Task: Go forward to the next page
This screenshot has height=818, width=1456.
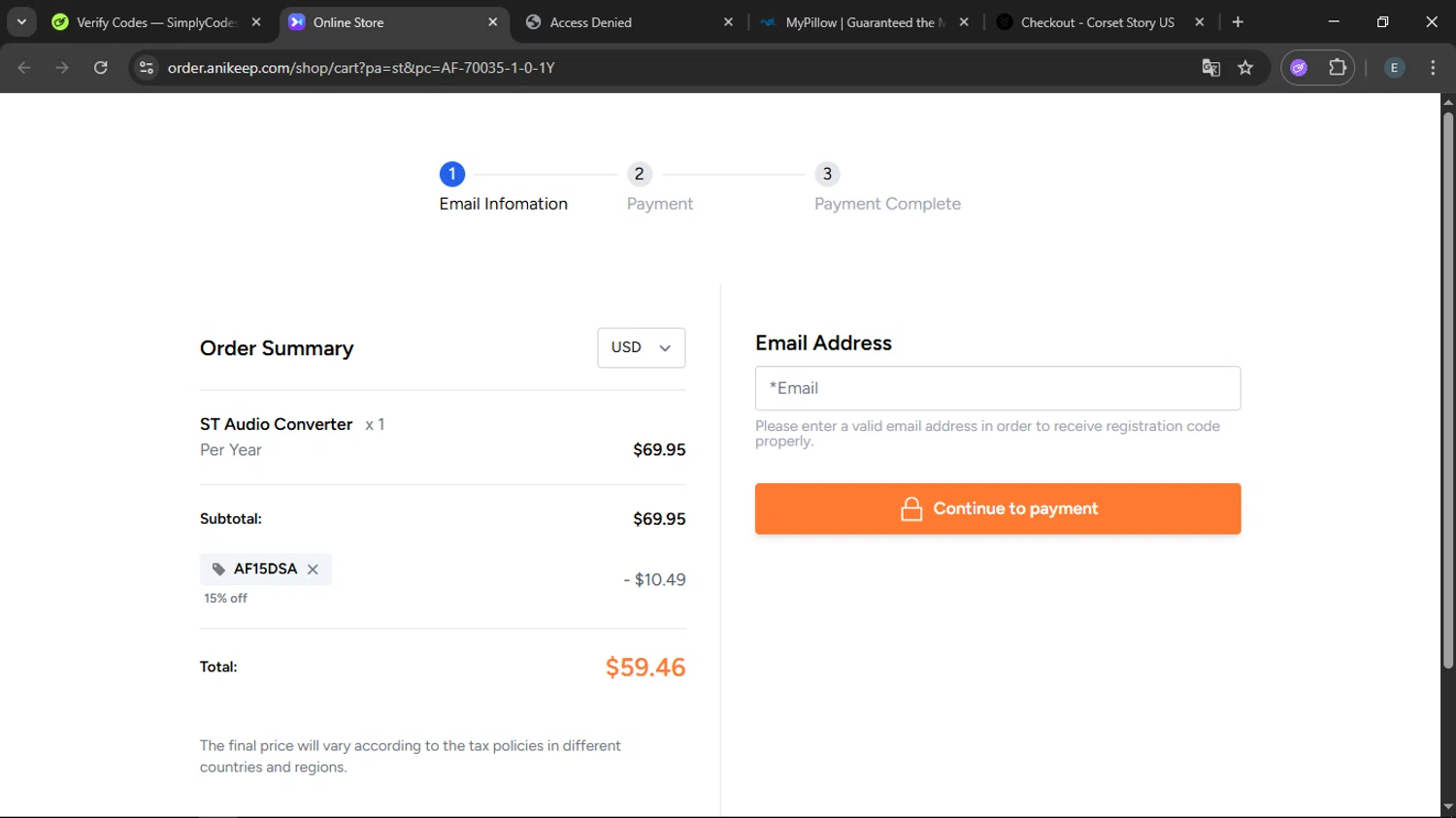Action: point(62,68)
